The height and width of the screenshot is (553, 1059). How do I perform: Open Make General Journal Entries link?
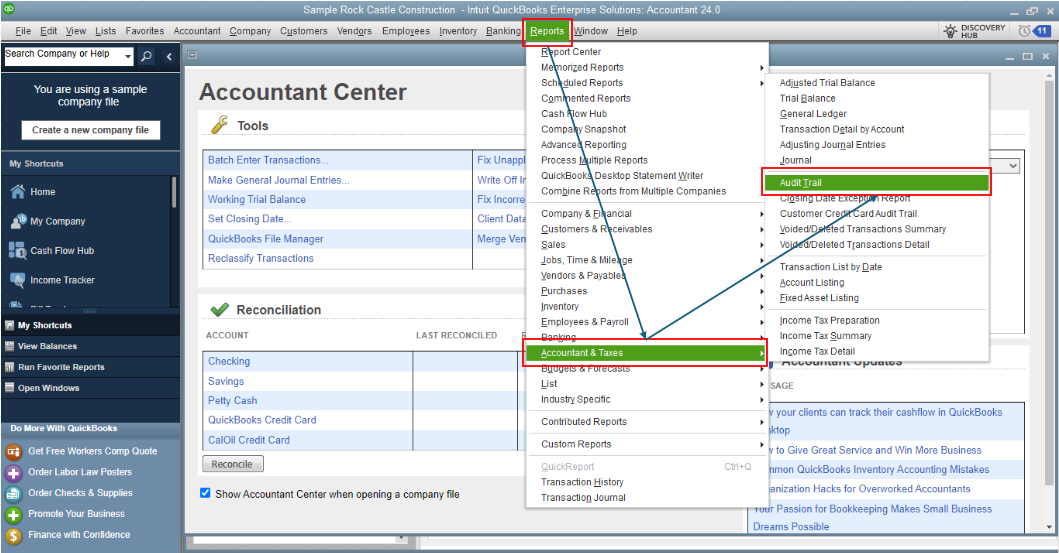coord(278,180)
